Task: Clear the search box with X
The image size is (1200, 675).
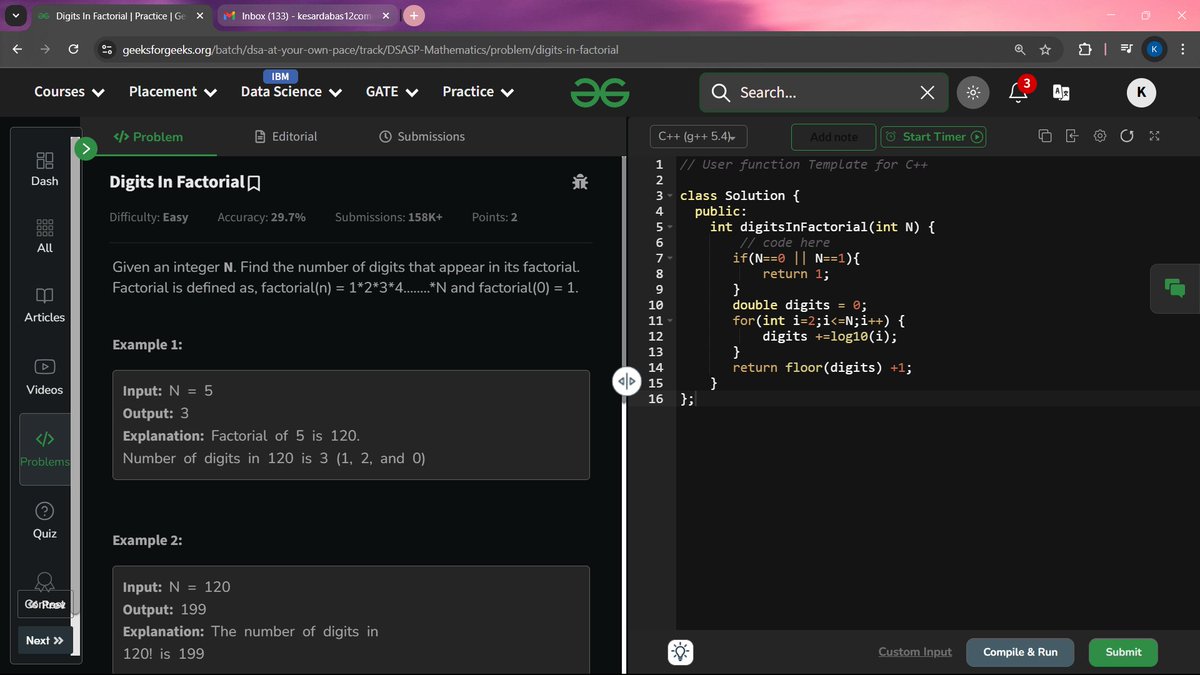Action: (x=927, y=92)
